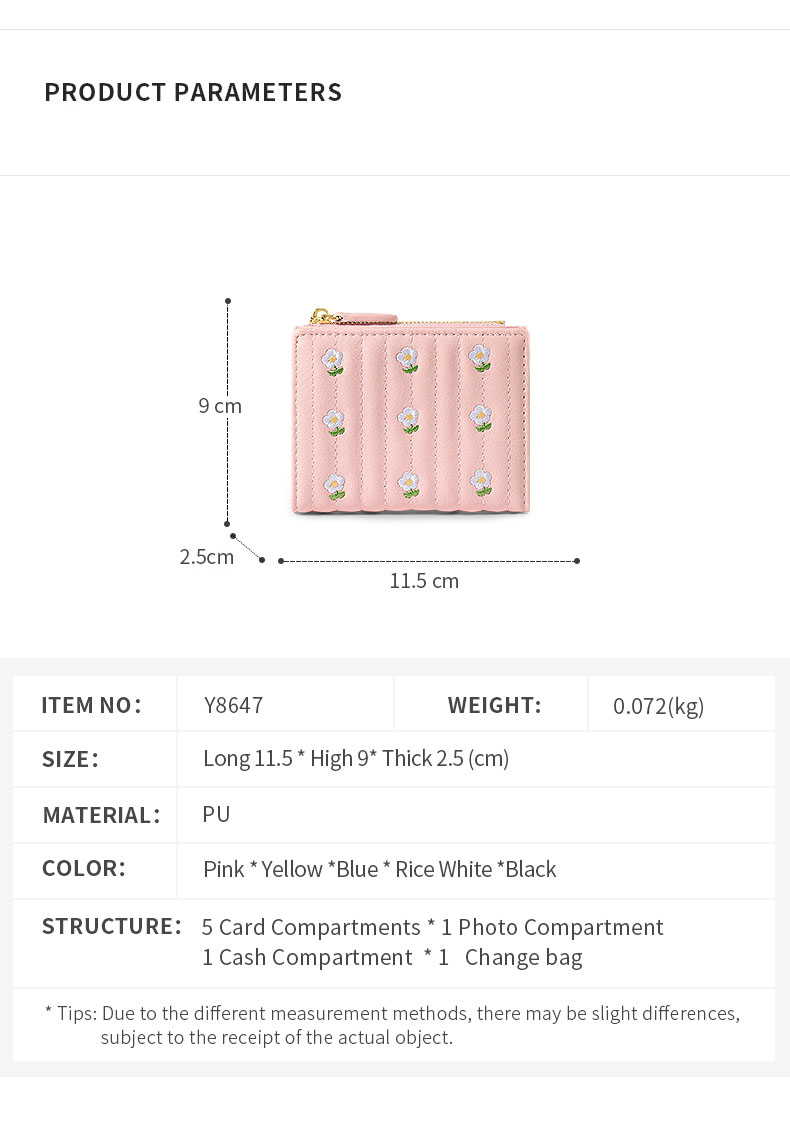This screenshot has height=1124, width=790.
Task: Click the top-right embroidered flower
Action: tap(480, 358)
